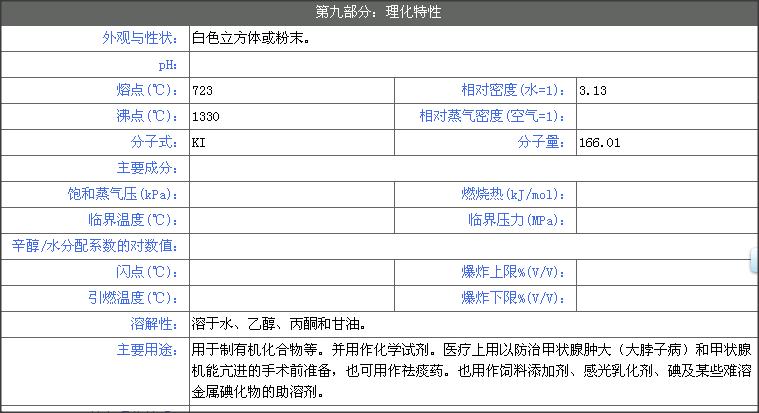Select the molecular formula KI
The image size is (759, 413).
(198, 143)
